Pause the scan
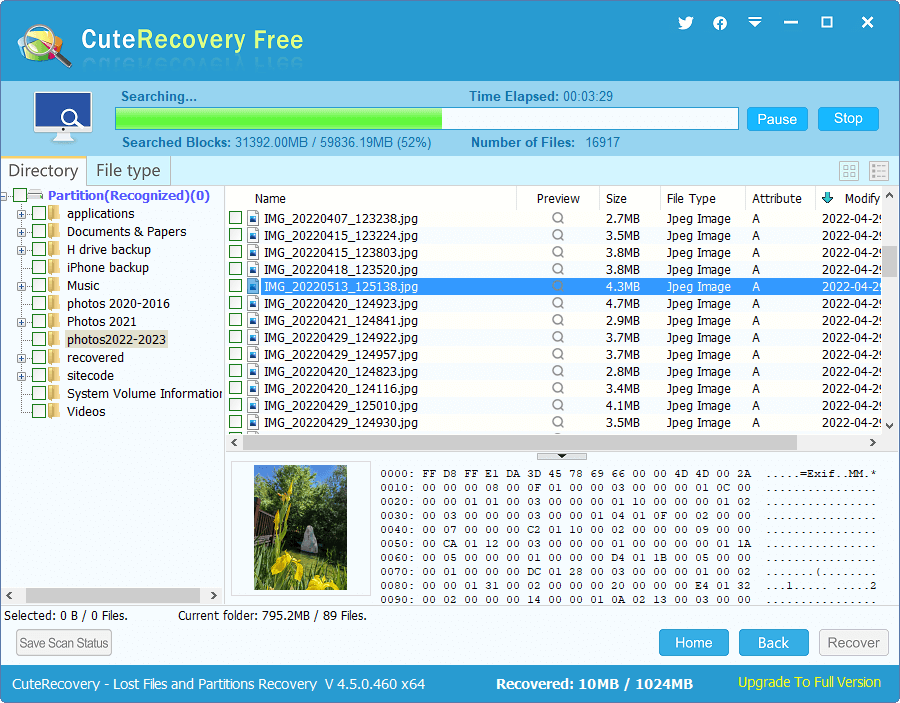Image resolution: width=900 pixels, height=703 pixels. click(777, 119)
